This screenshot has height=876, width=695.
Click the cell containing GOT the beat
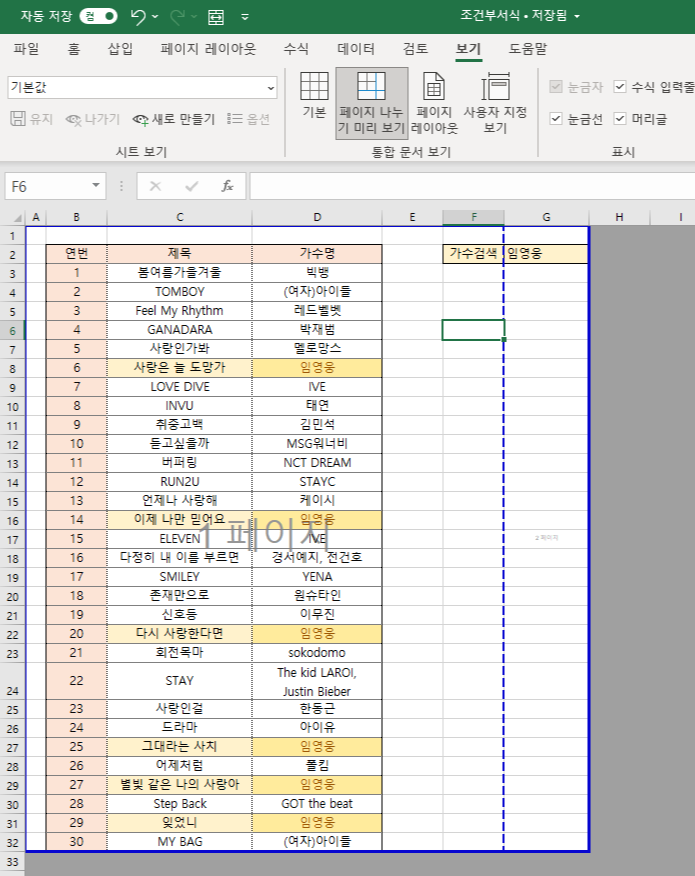pos(317,803)
